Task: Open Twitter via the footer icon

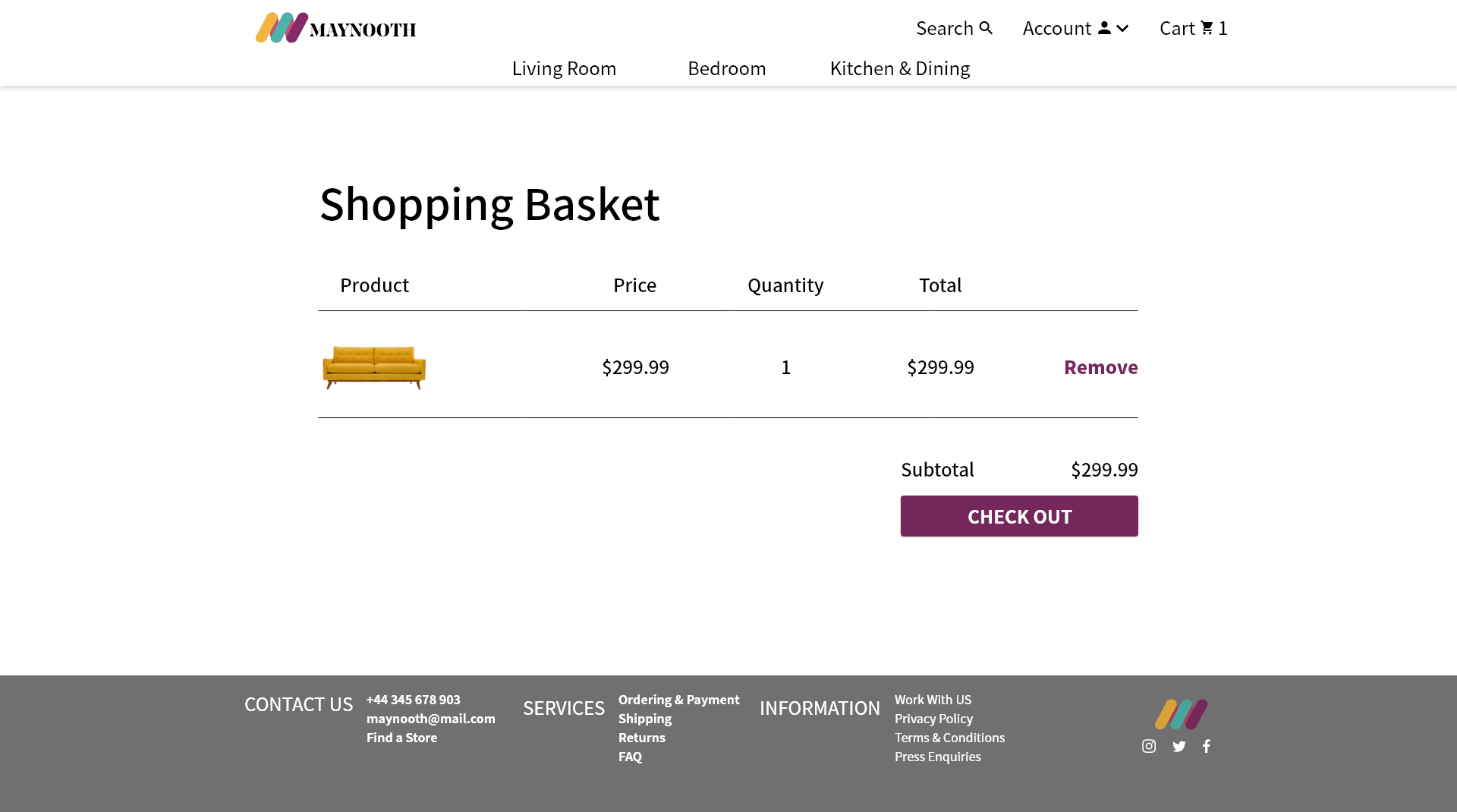Action: 1179,746
